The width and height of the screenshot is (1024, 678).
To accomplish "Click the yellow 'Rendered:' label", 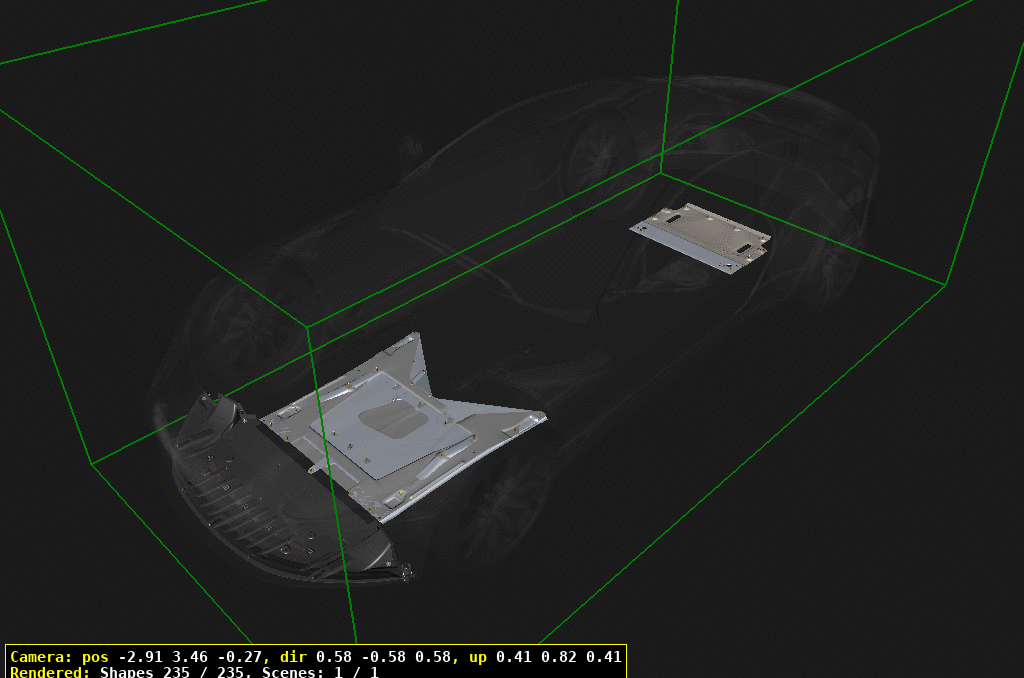I will 49,672.
